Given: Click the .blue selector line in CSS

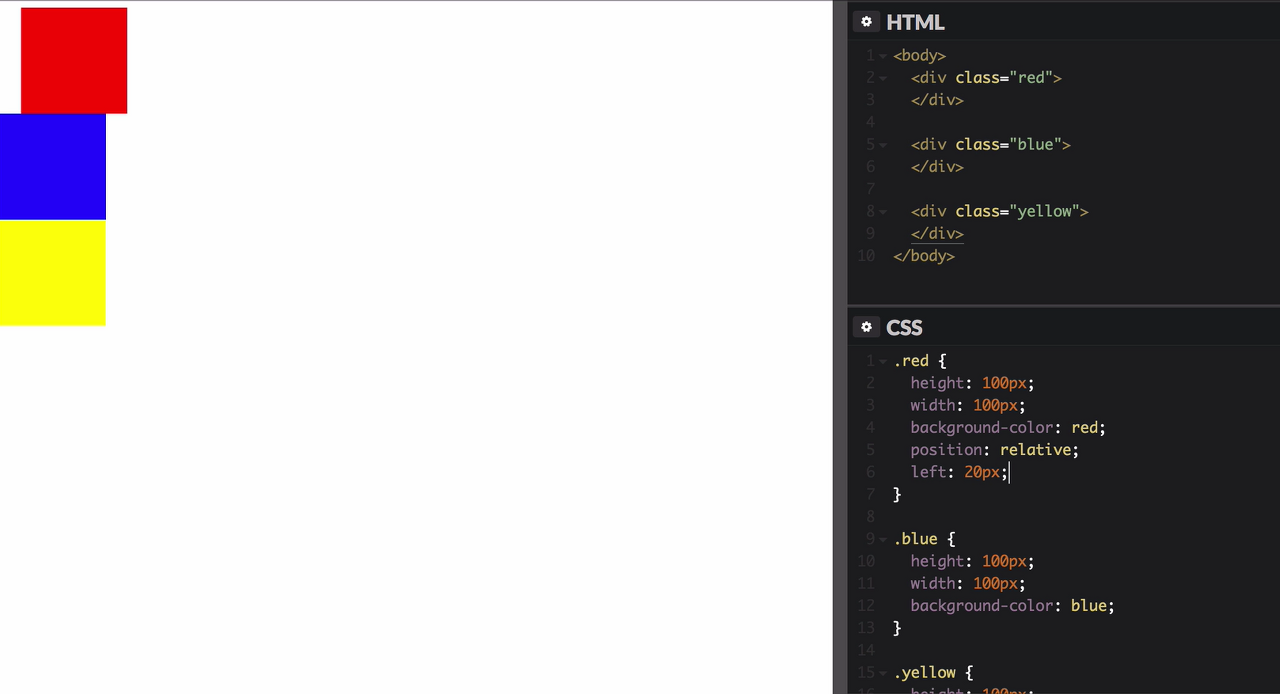Looking at the screenshot, I should click(x=924, y=539).
